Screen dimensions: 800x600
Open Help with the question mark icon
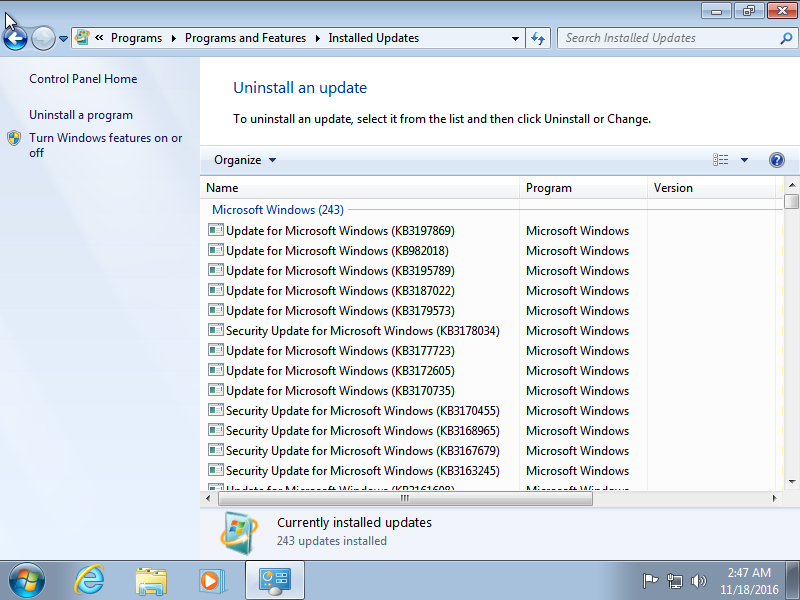(x=777, y=160)
